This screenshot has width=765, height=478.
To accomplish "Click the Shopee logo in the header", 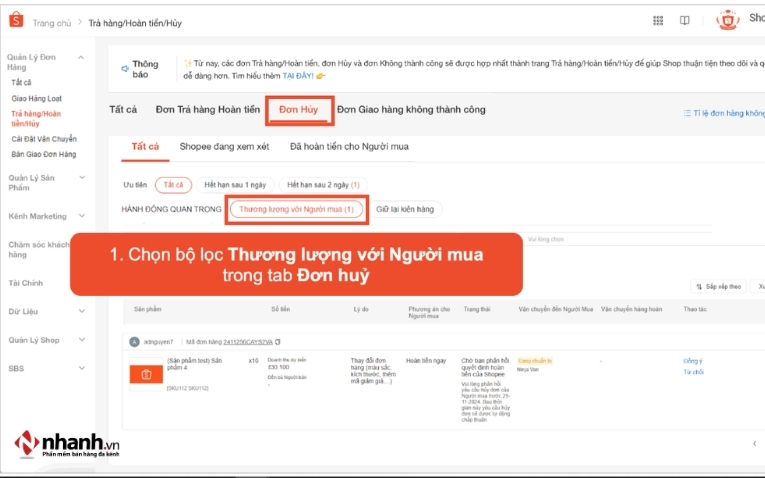I will [15, 20].
